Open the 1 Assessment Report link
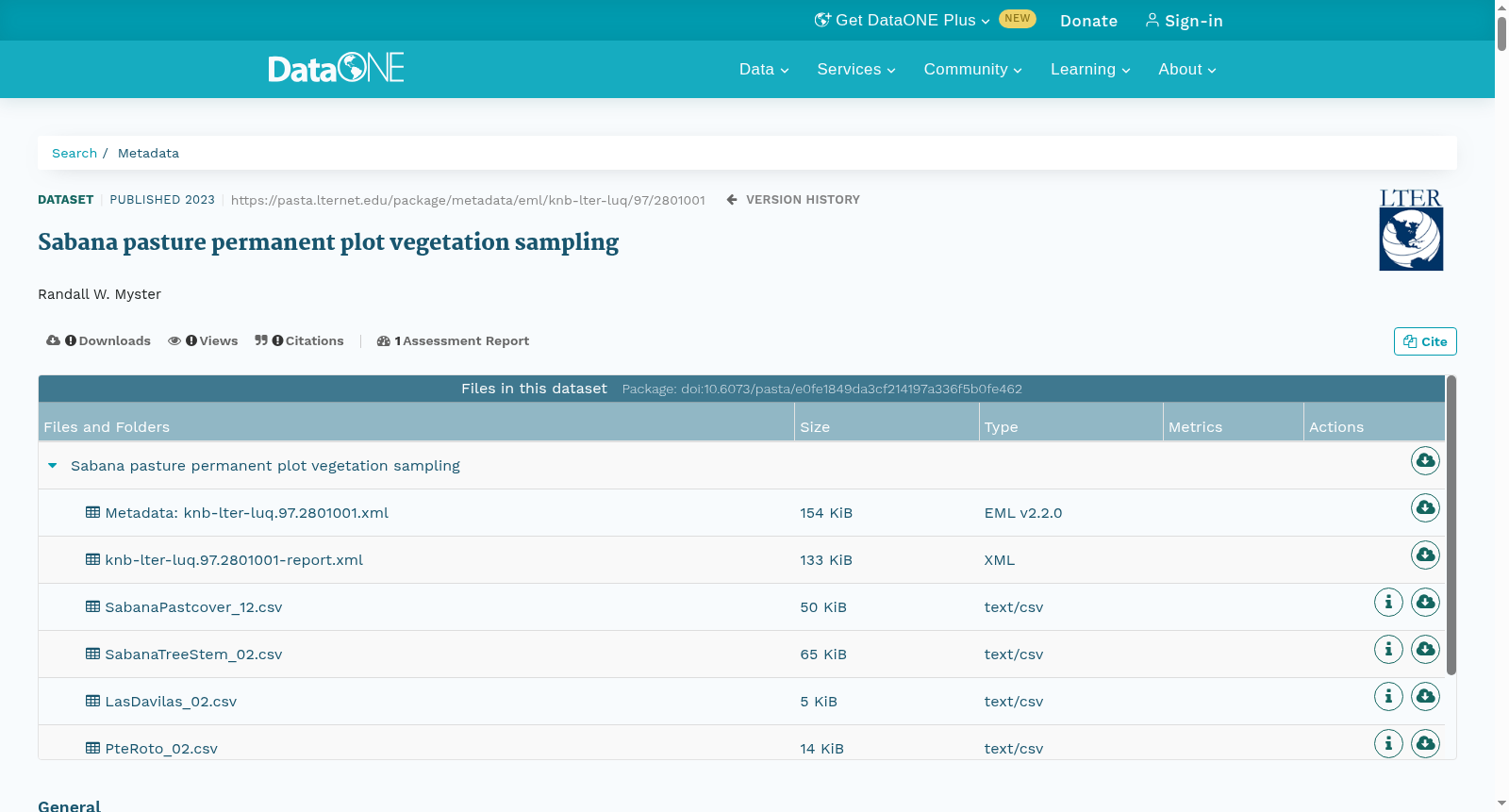1509x812 pixels. pyautogui.click(x=453, y=341)
